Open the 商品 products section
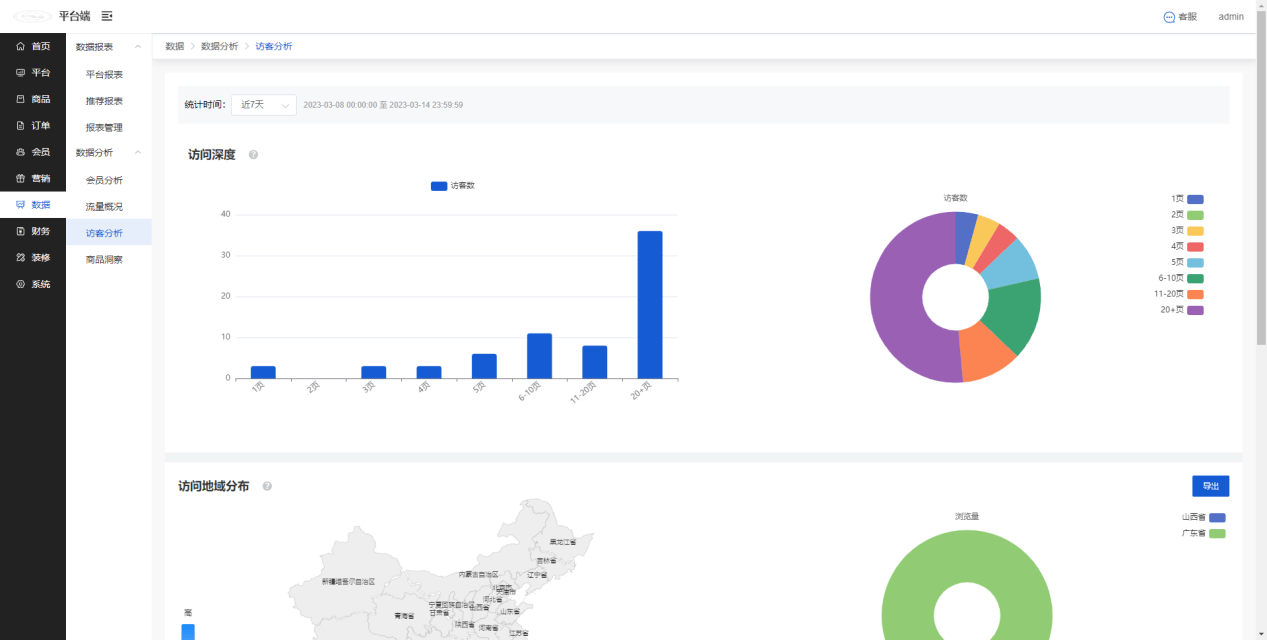1267x640 pixels. tap(33, 99)
